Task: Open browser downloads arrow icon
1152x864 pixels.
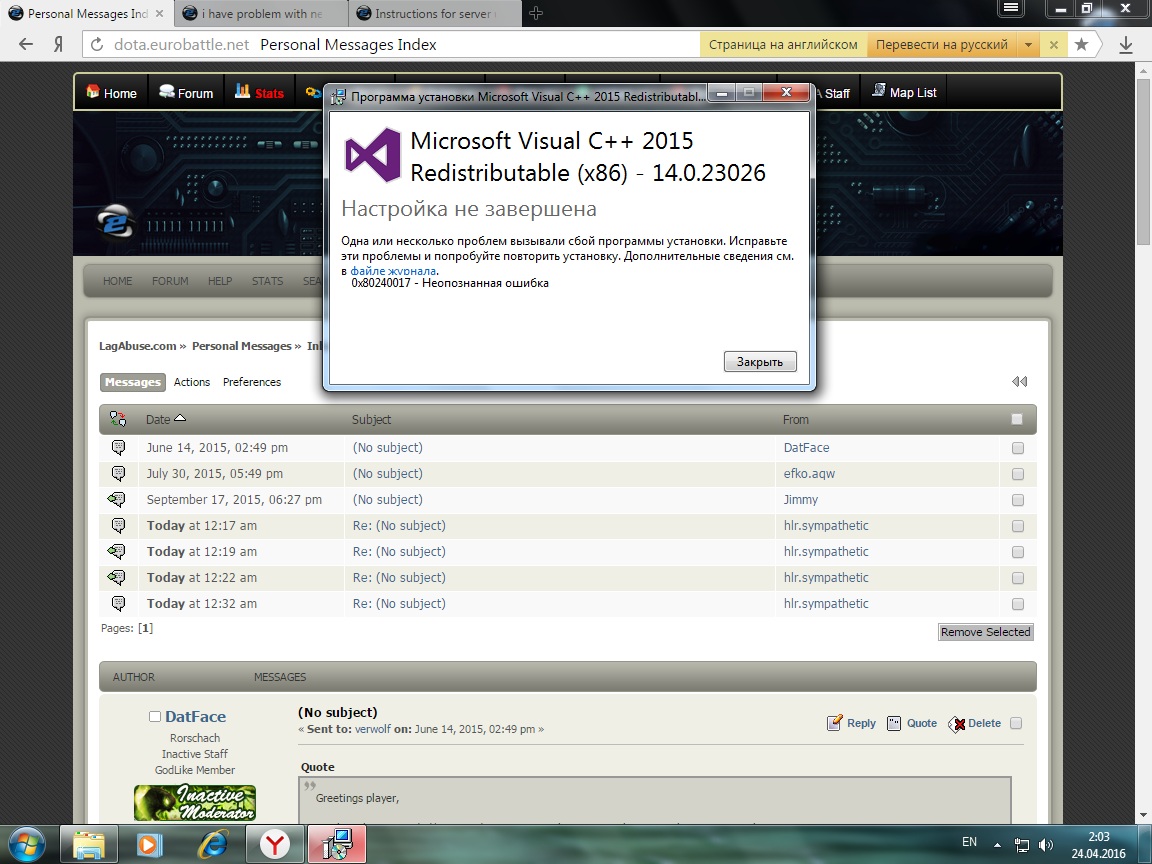Action: click(x=1125, y=45)
